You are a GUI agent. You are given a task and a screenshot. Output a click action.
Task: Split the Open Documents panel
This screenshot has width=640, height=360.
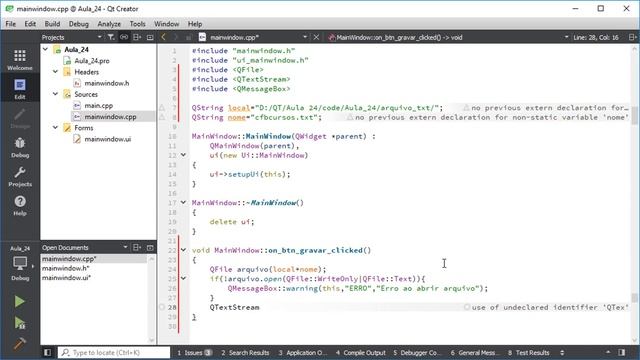point(137,247)
